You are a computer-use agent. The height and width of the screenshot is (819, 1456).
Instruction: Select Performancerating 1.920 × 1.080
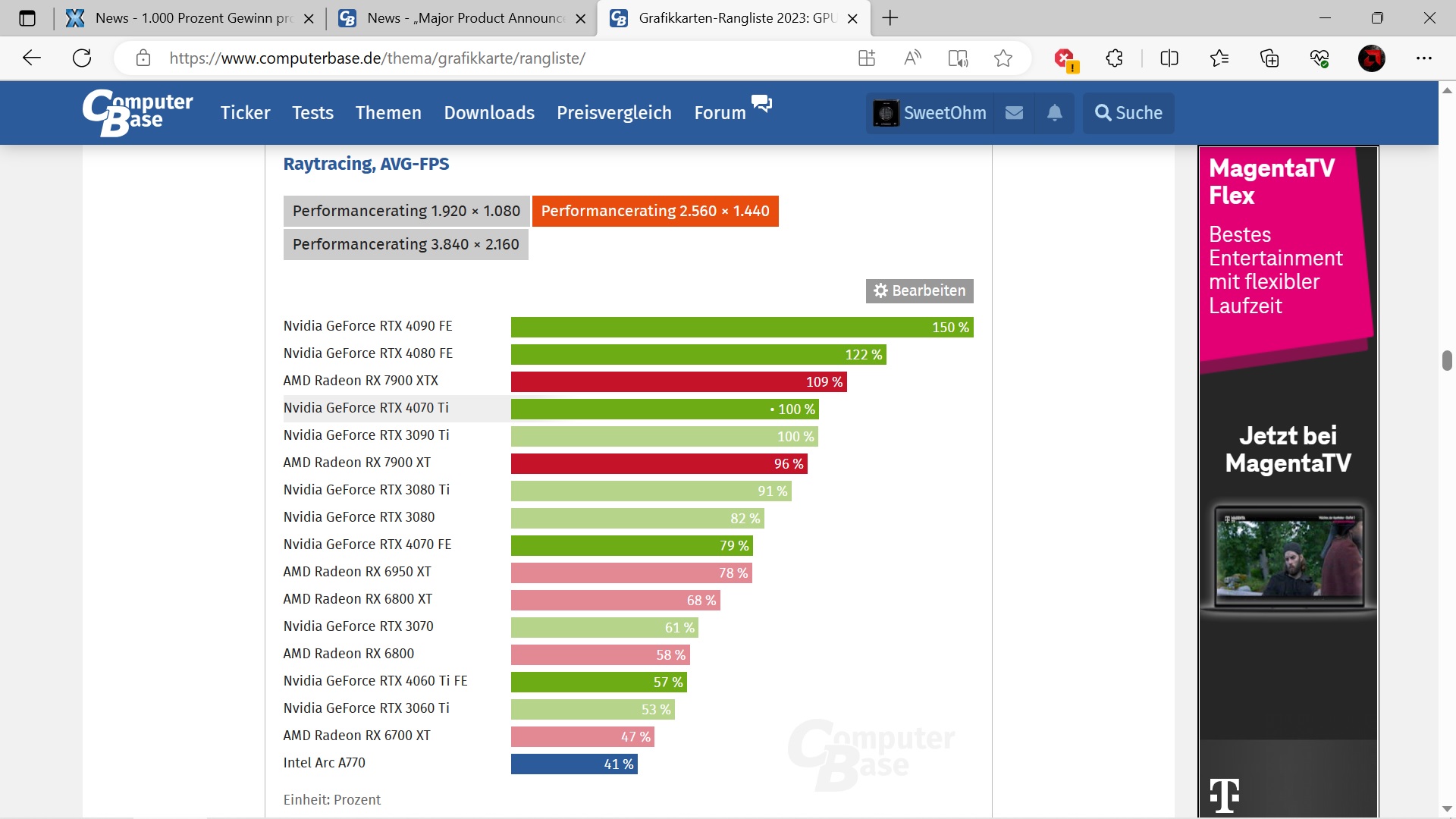[x=406, y=211]
